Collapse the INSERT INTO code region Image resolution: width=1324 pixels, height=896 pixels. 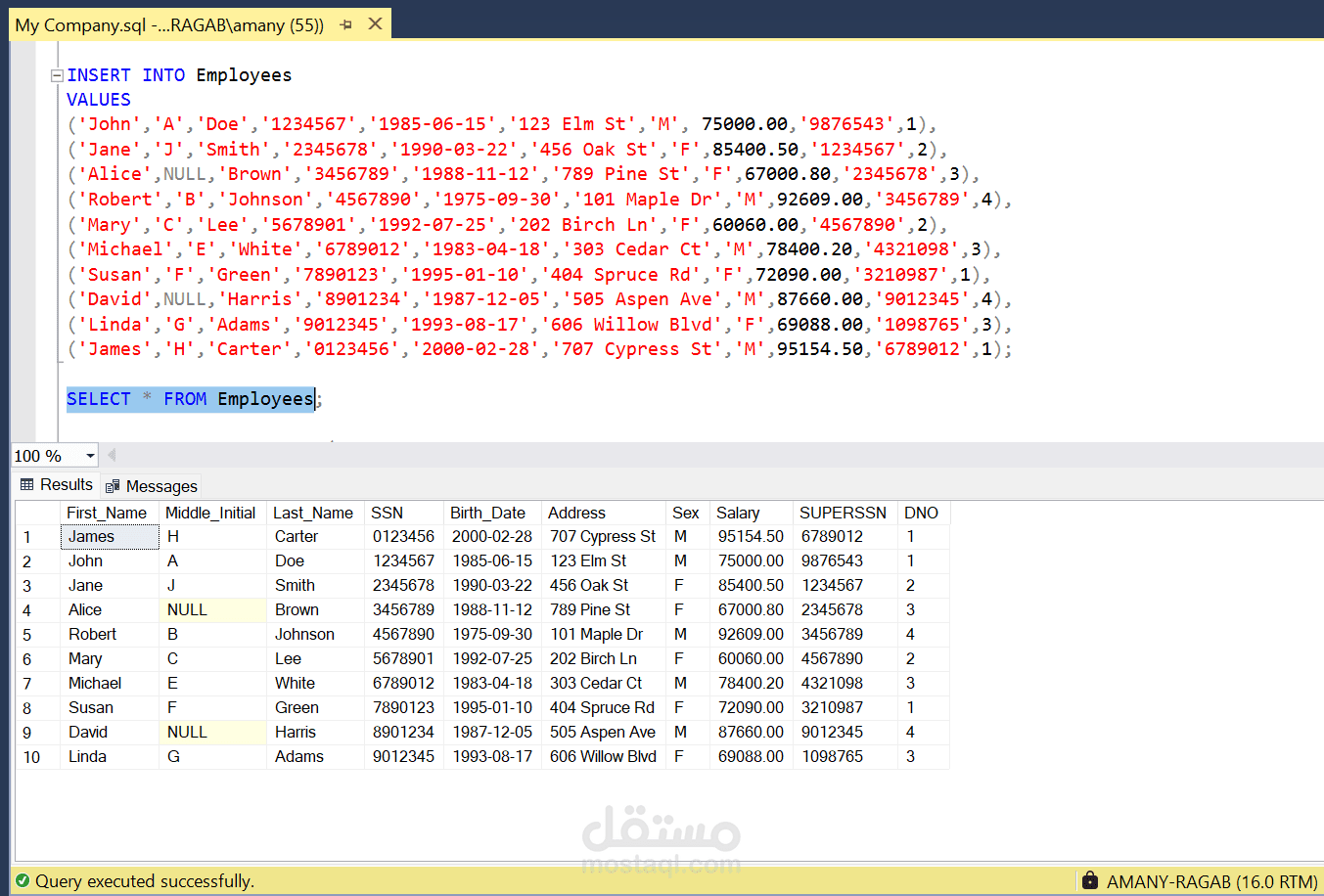[58, 74]
